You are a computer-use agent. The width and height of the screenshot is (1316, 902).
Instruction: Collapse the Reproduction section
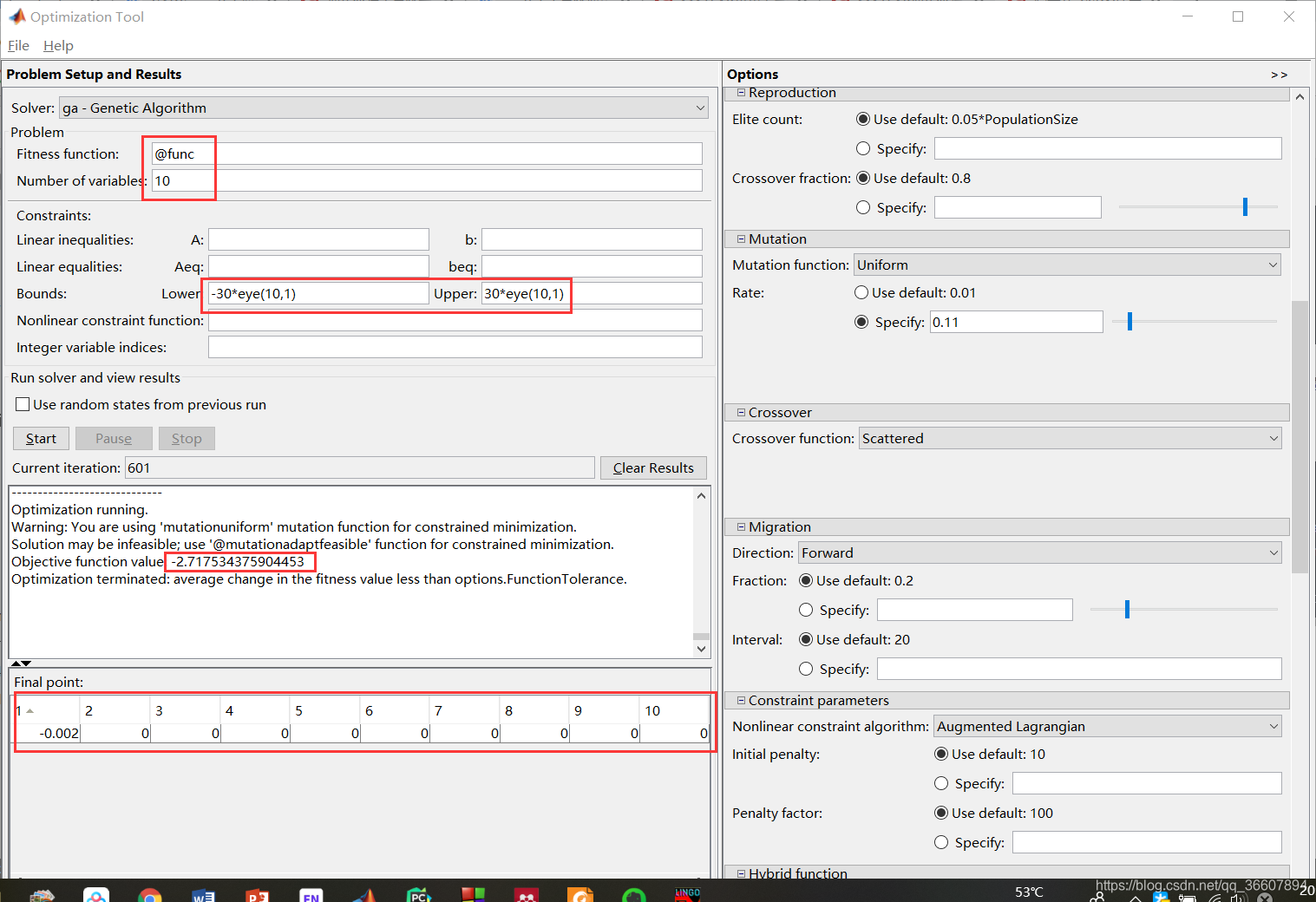(741, 92)
